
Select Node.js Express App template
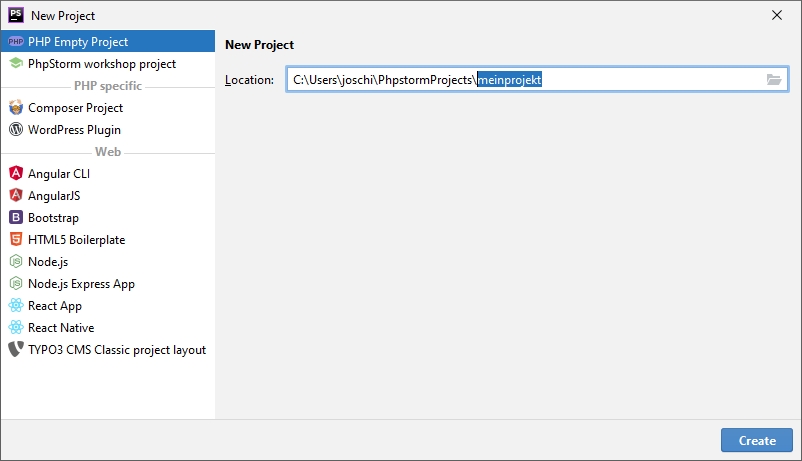click(x=81, y=284)
